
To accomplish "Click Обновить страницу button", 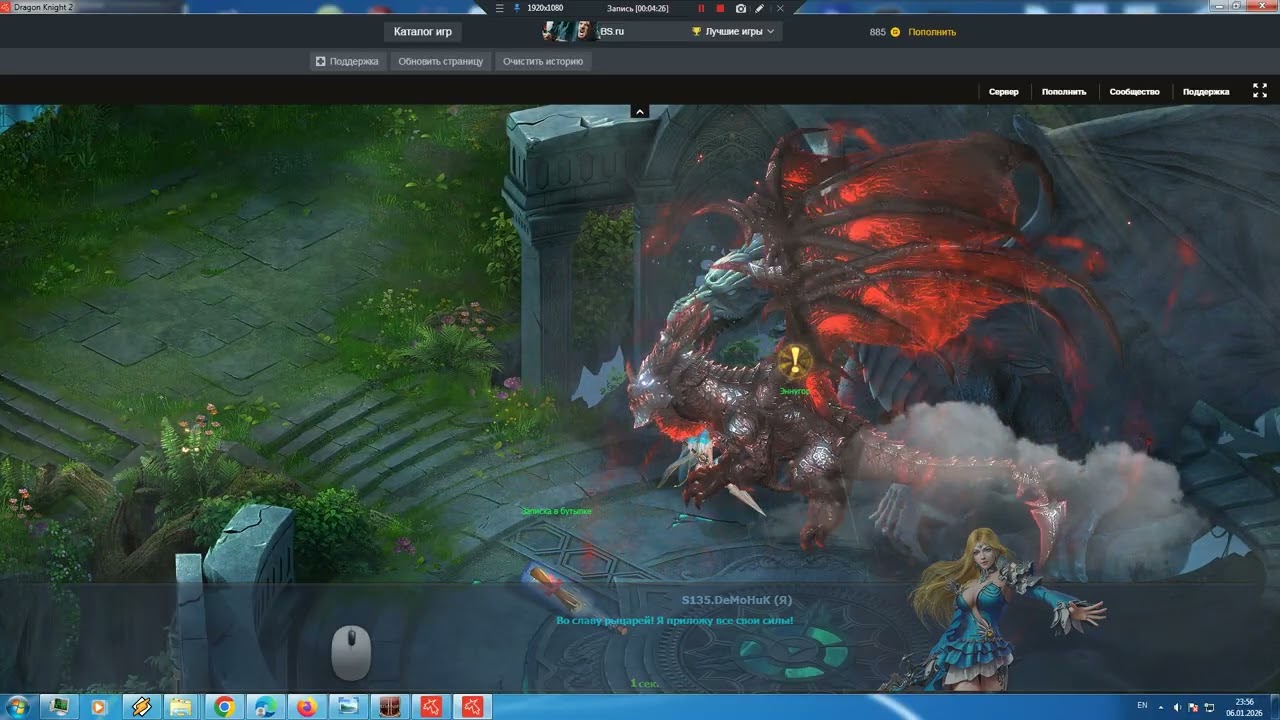I will [440, 61].
